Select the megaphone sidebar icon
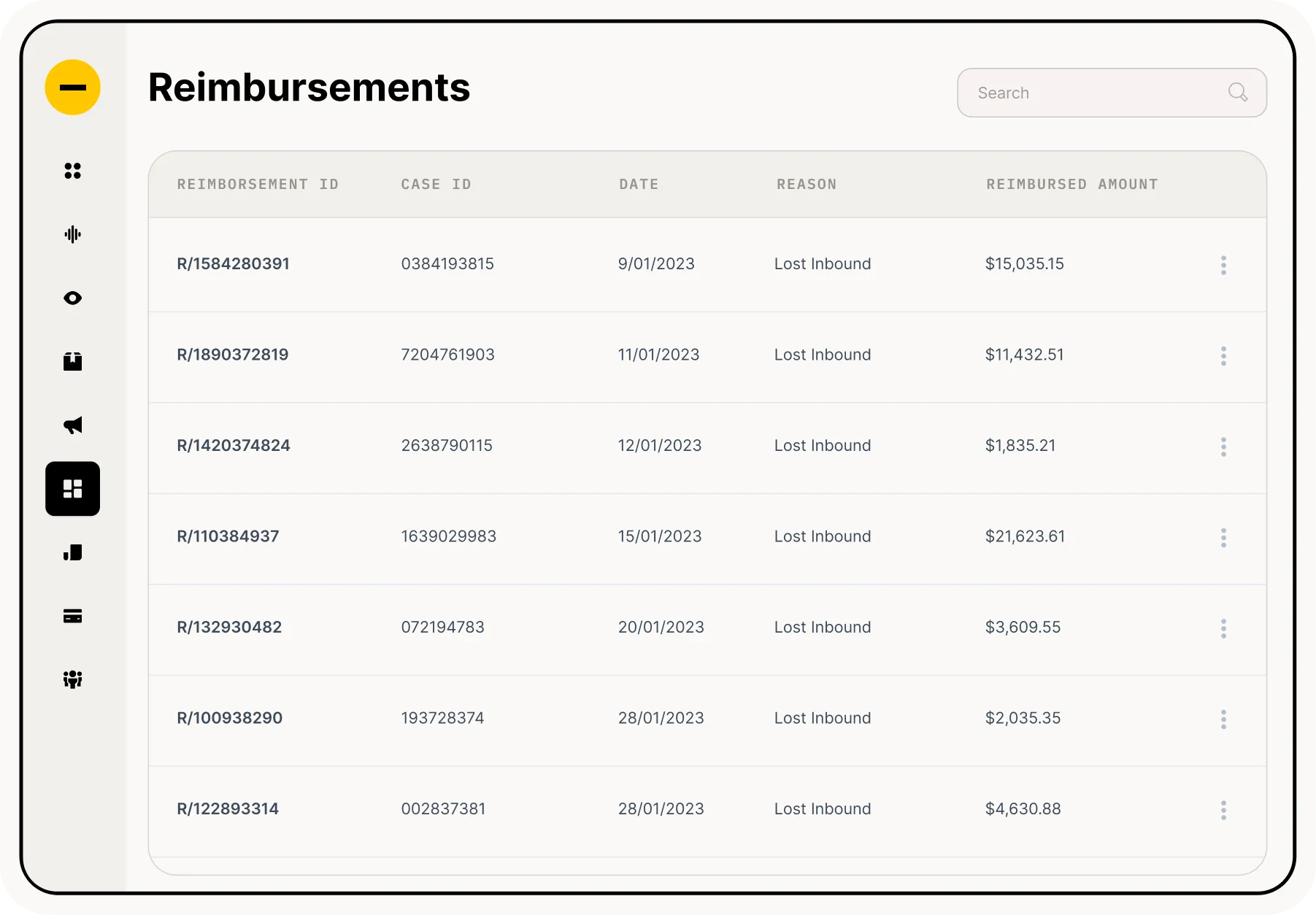 pos(72,425)
